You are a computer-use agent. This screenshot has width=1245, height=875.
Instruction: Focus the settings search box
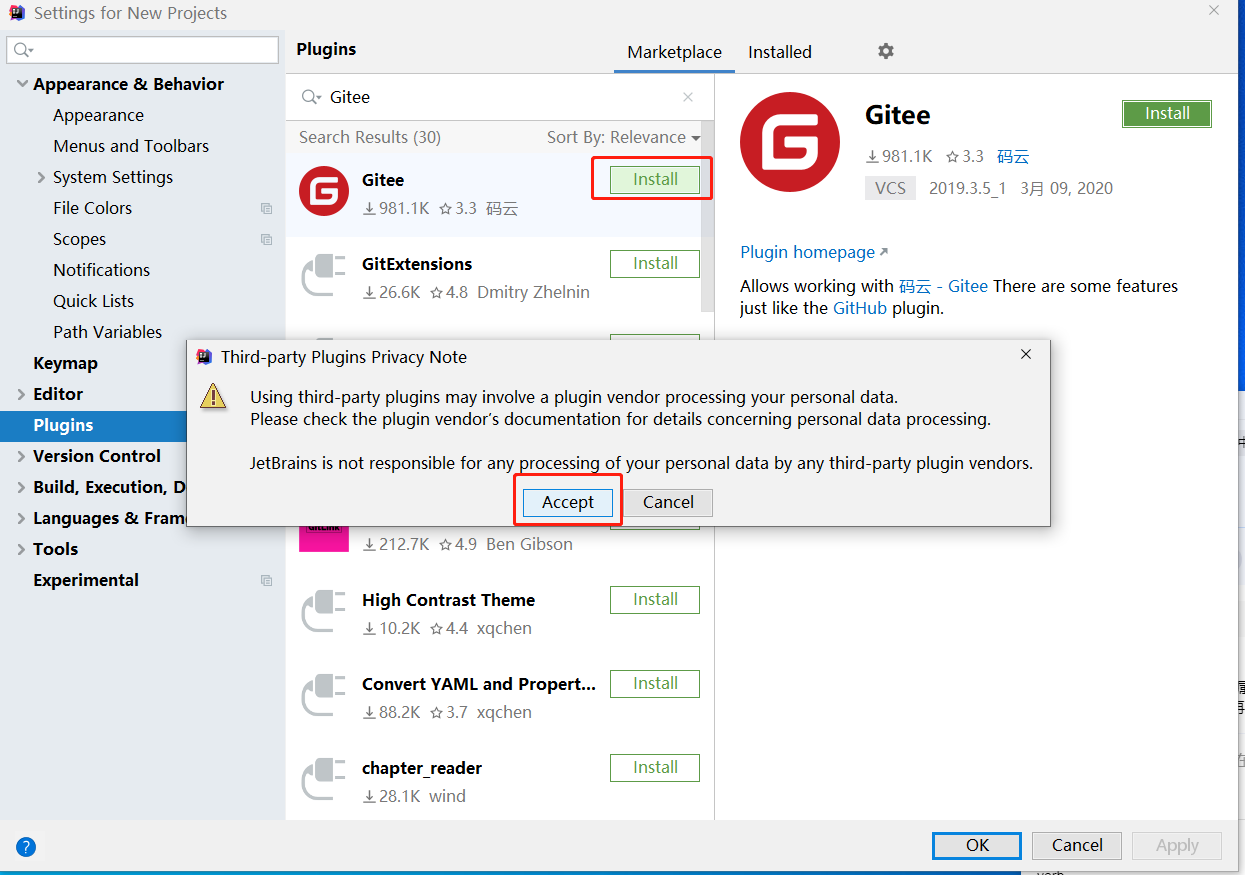click(142, 49)
